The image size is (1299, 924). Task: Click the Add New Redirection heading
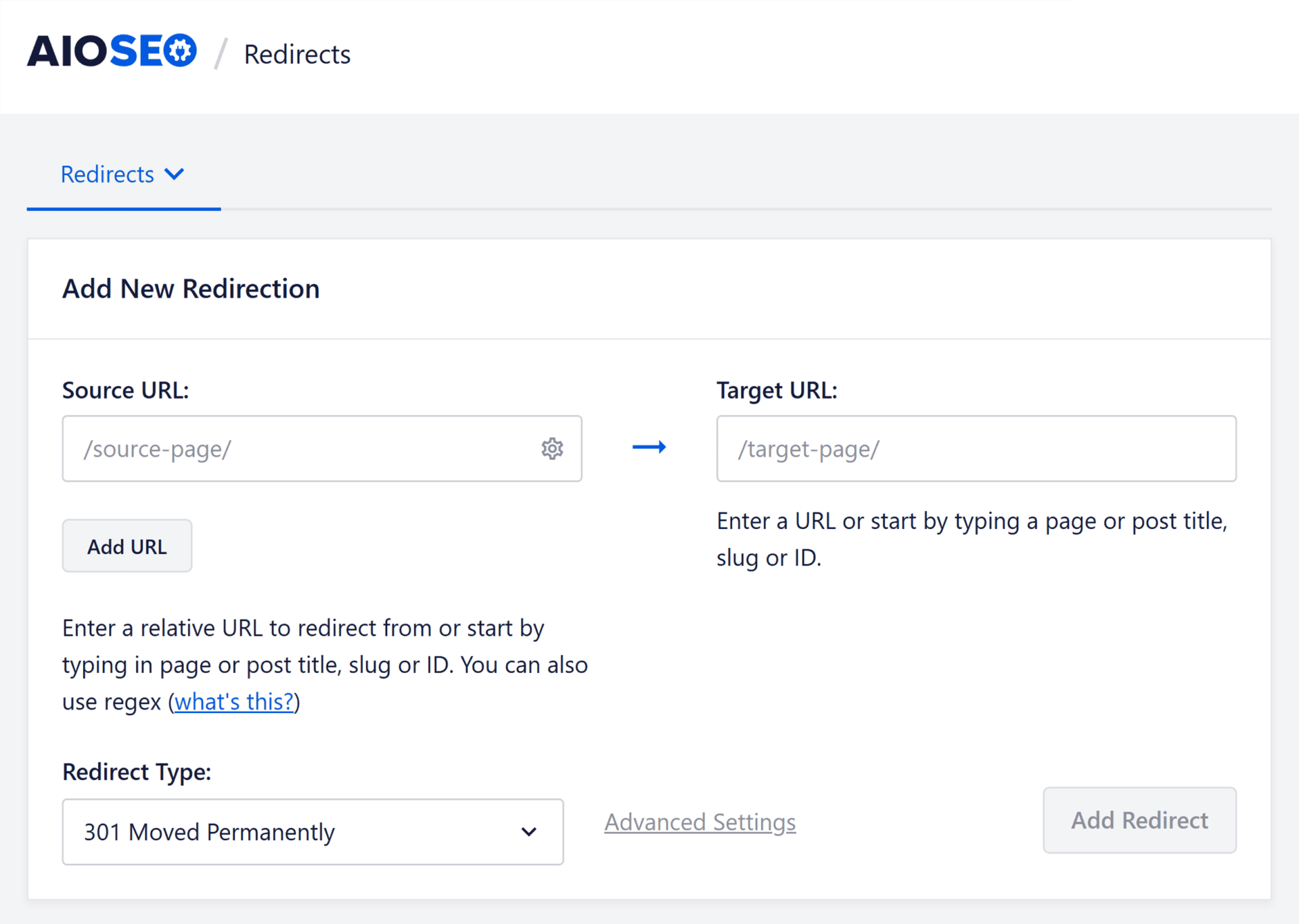point(191,289)
